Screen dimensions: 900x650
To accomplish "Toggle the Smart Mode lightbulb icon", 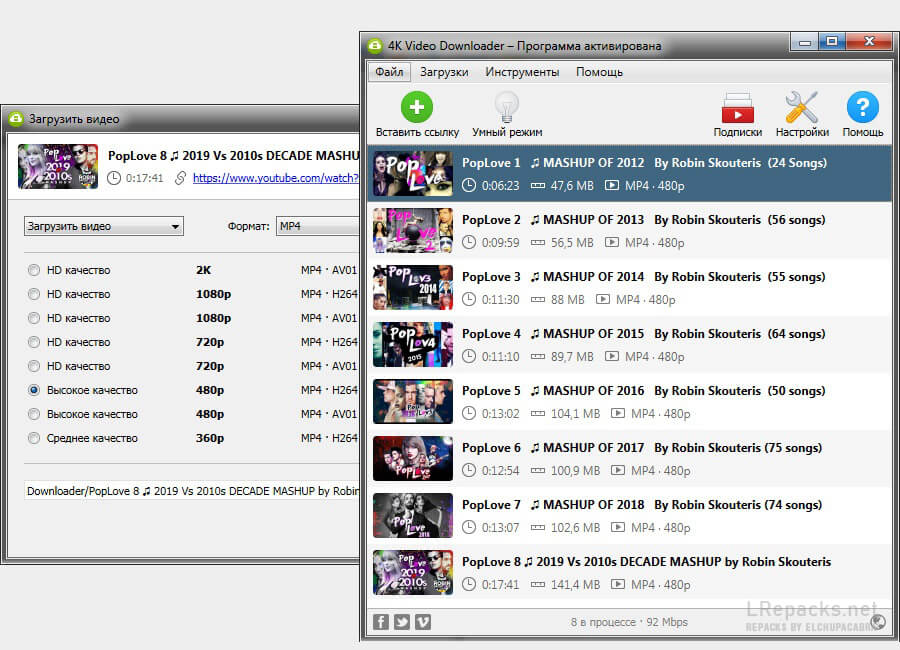I will [x=506, y=107].
